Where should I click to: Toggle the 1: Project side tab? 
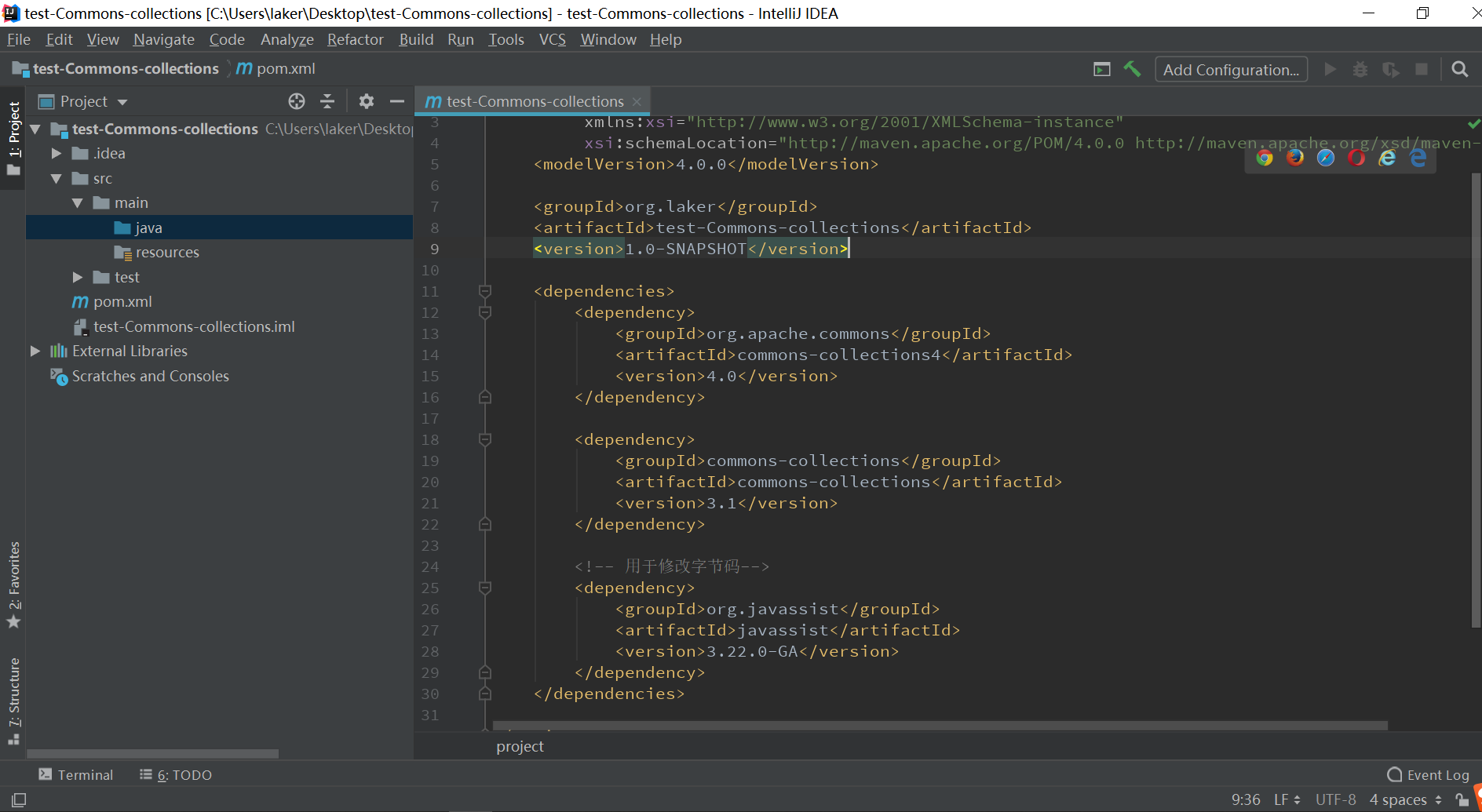tap(13, 139)
